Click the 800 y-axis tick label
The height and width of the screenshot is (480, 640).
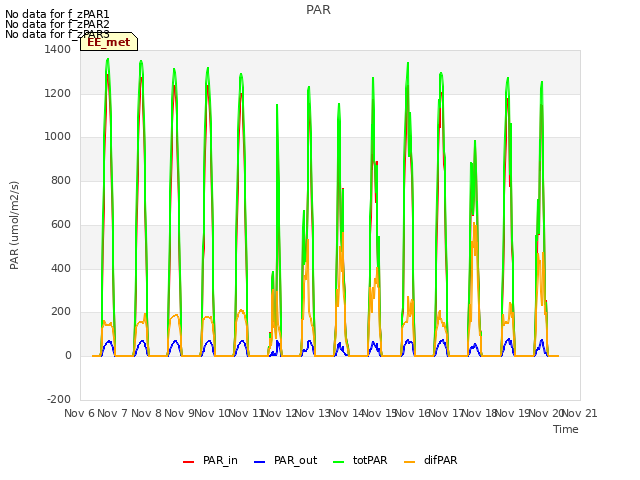[x=61, y=180]
